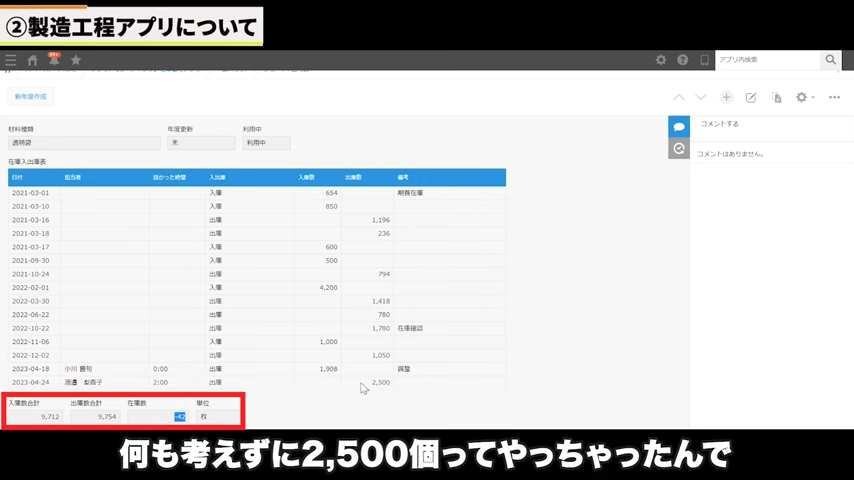Add a new record with the plus icon
This screenshot has height=480, width=854.
tap(726, 98)
